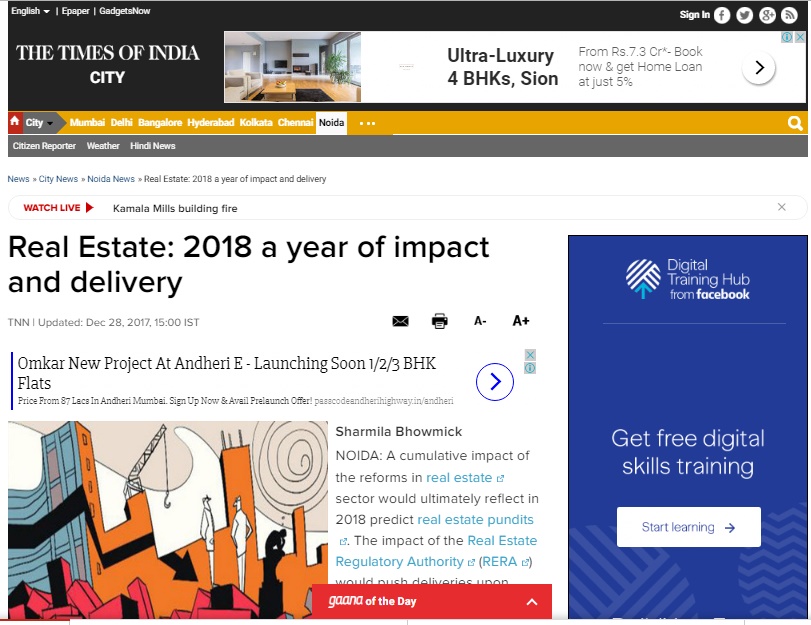
Task: Close the Omkar ad with X icon
Action: tap(530, 355)
